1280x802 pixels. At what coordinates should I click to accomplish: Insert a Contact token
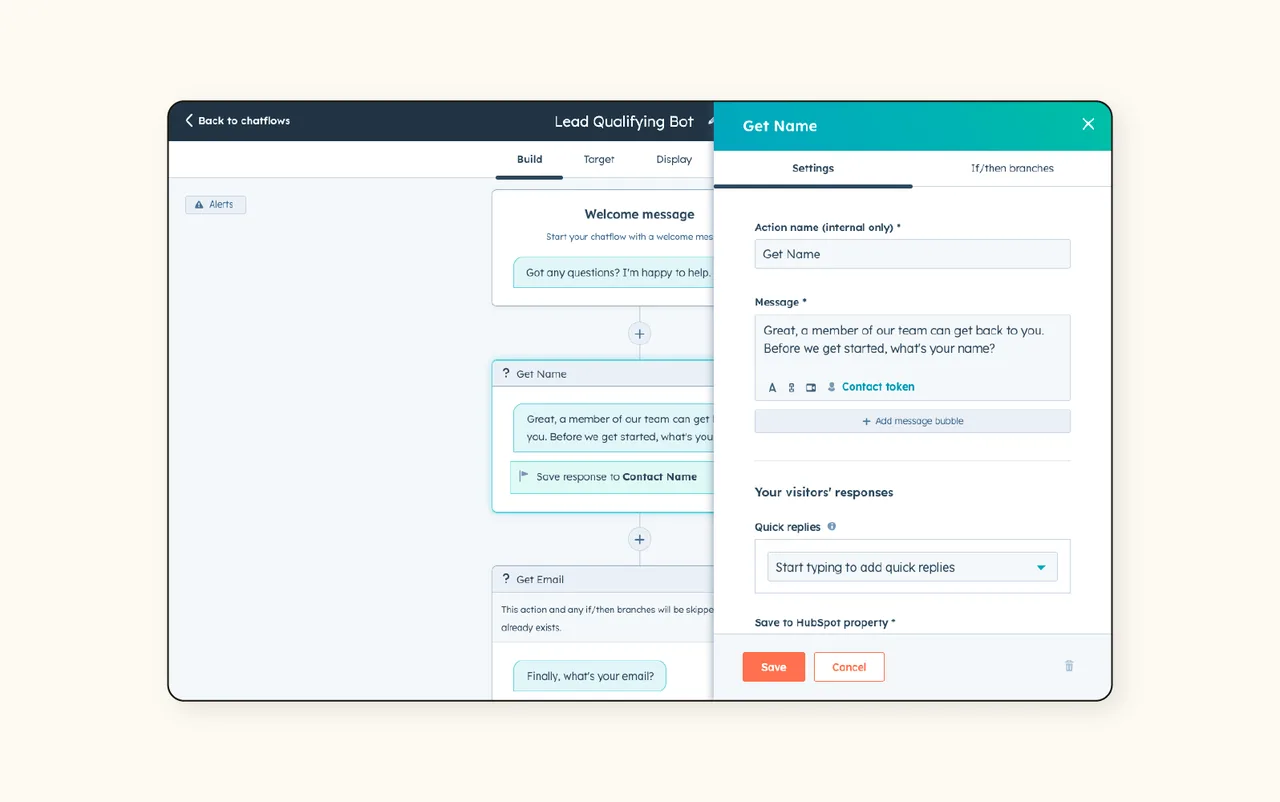click(871, 387)
